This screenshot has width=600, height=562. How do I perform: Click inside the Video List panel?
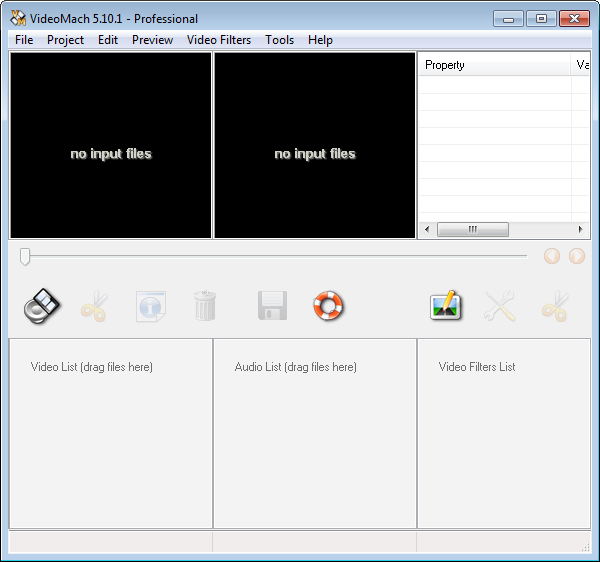(110, 440)
